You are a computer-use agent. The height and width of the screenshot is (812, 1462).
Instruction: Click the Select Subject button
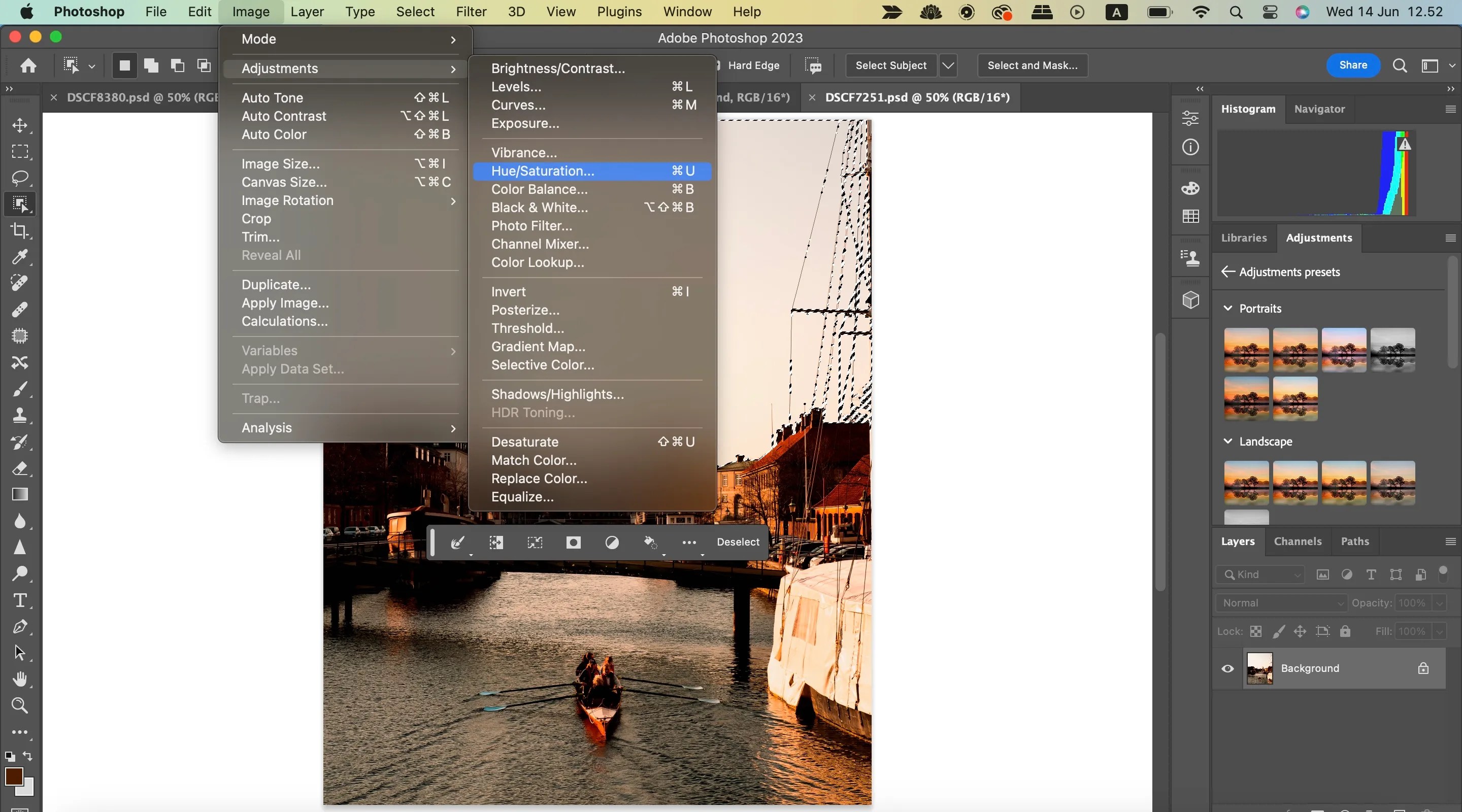pyautogui.click(x=891, y=66)
